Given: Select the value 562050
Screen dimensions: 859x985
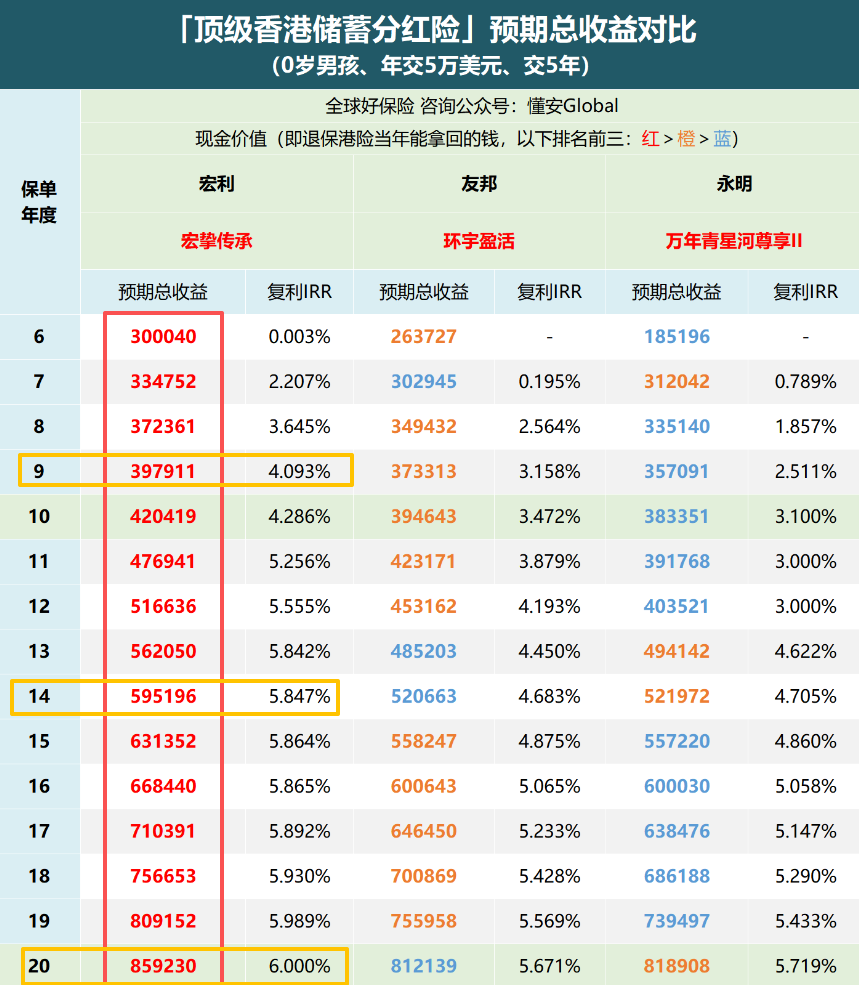Looking at the screenshot, I should coord(163,651).
